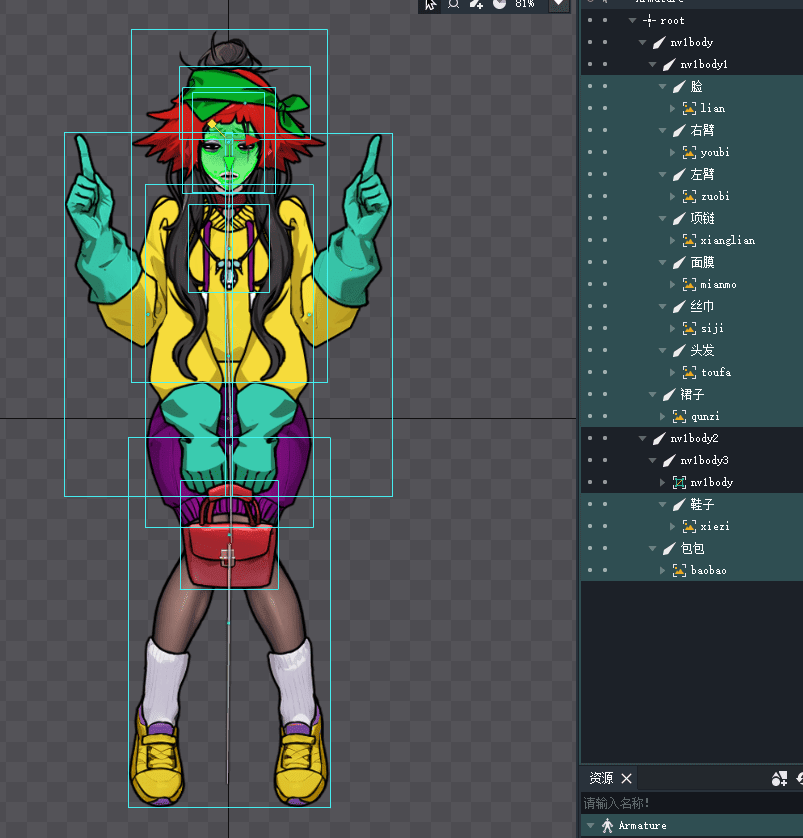This screenshot has height=838, width=803.
Task: Click the crosshair icon beside root
Action: coord(649,20)
